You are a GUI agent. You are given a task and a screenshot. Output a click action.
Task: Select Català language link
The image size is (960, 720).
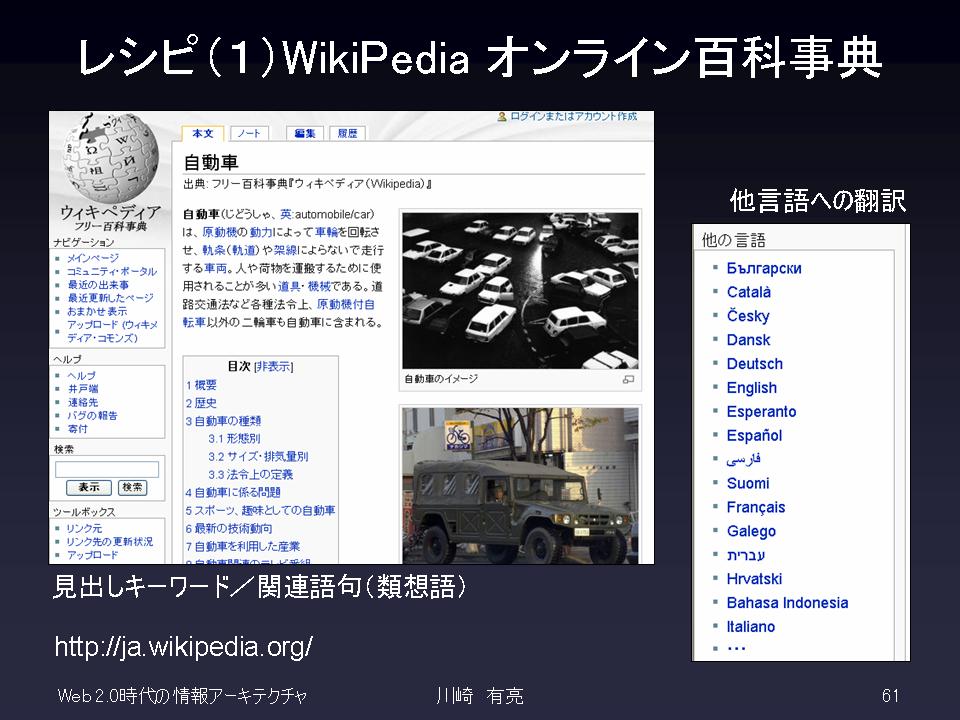coord(748,292)
